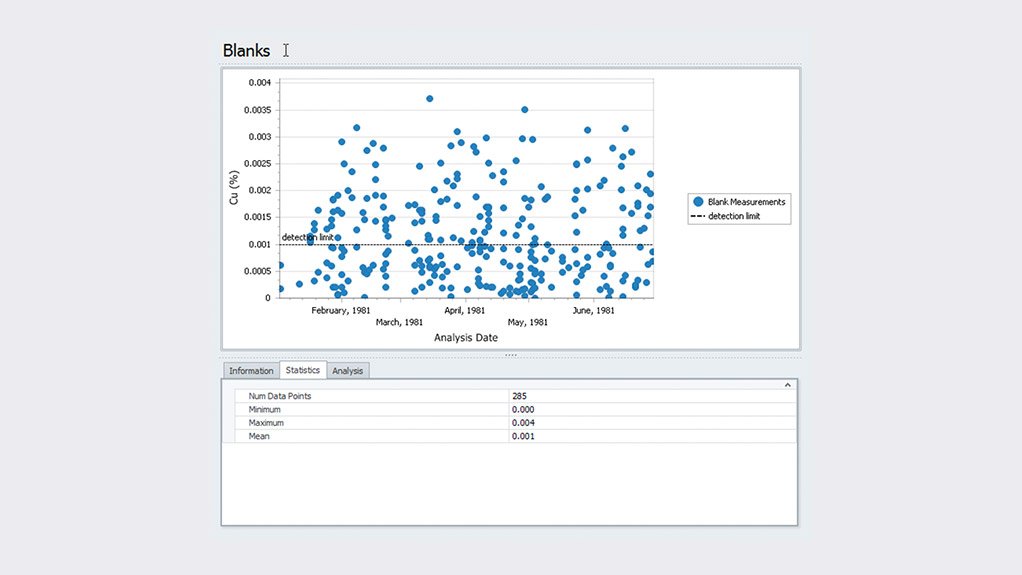Click the June, 1981 axis label
1022x575 pixels.
(593, 310)
